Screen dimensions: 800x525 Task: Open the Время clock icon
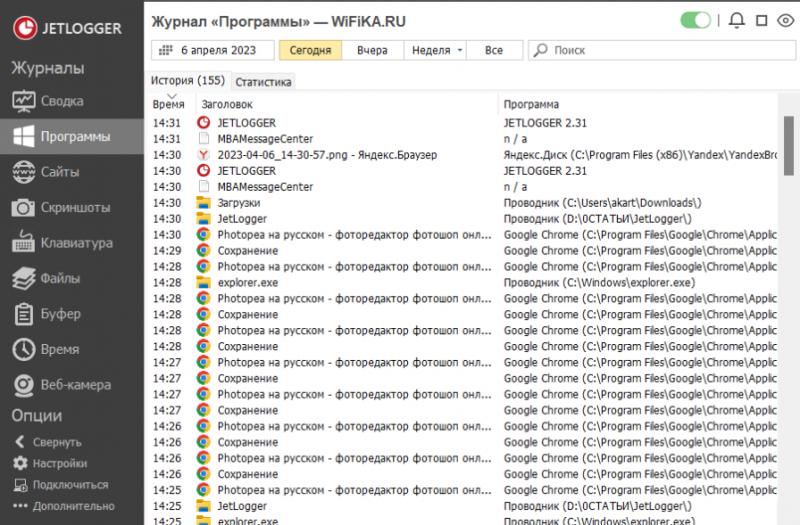pyautogui.click(x=23, y=349)
